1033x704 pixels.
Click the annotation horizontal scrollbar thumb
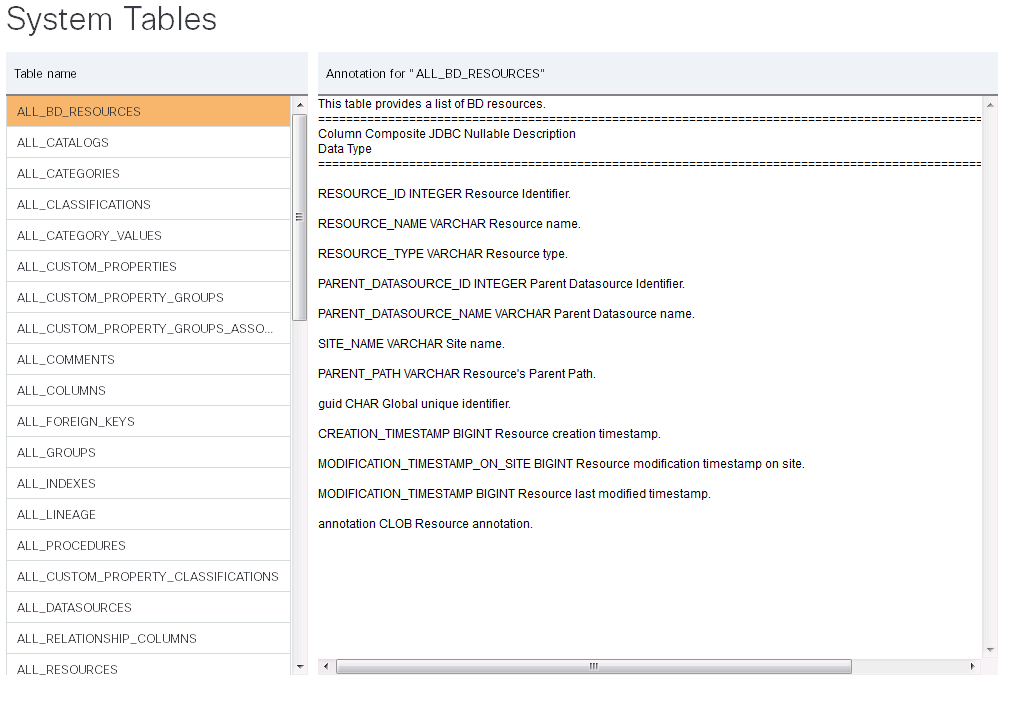[x=593, y=666]
